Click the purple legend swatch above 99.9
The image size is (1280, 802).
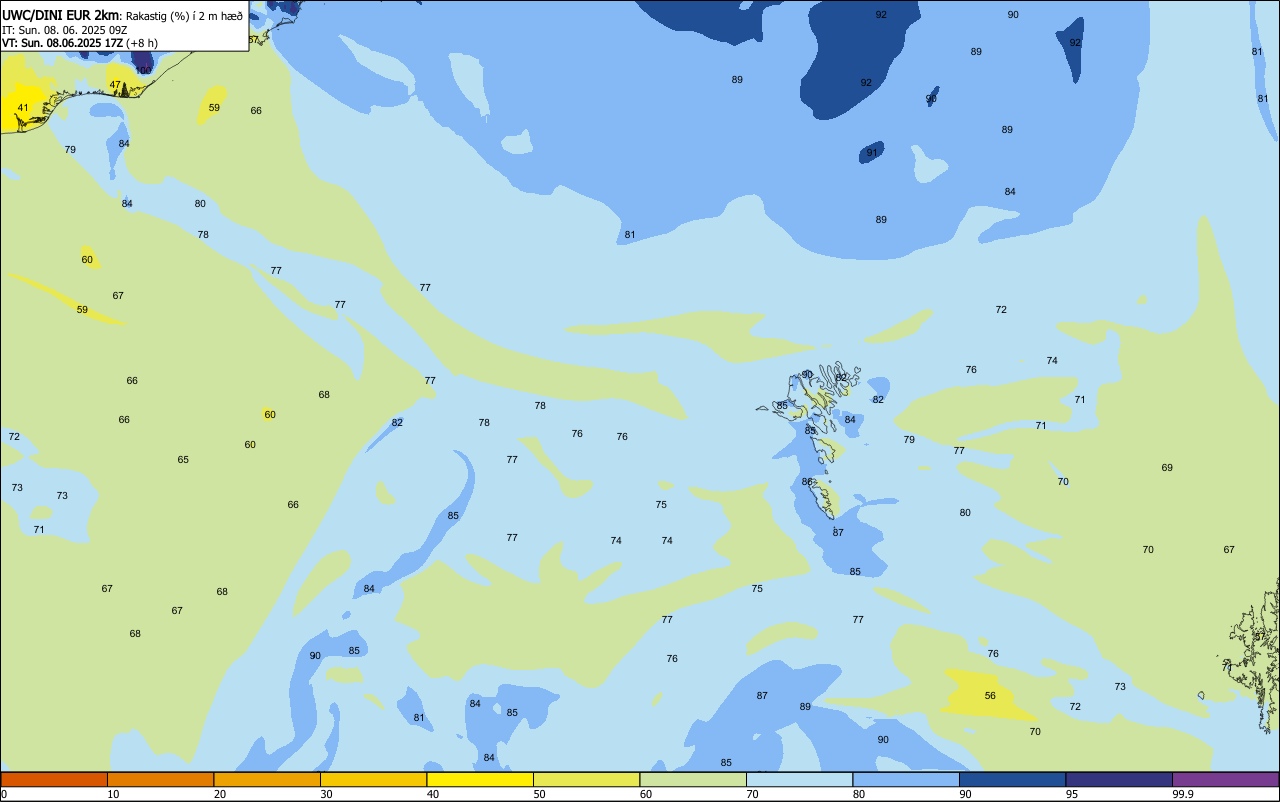pyautogui.click(x=1225, y=779)
